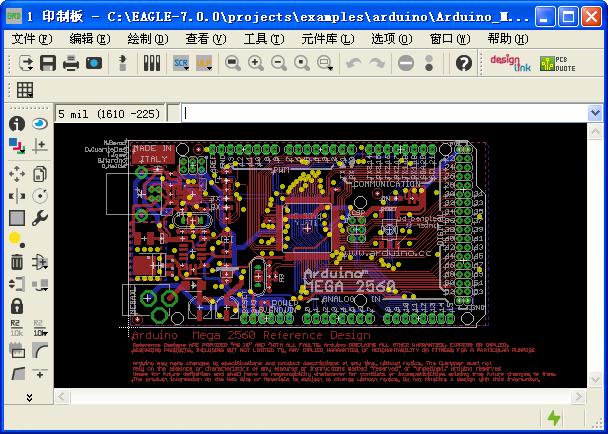
Task: Select the Move tool
Action: (x=17, y=174)
